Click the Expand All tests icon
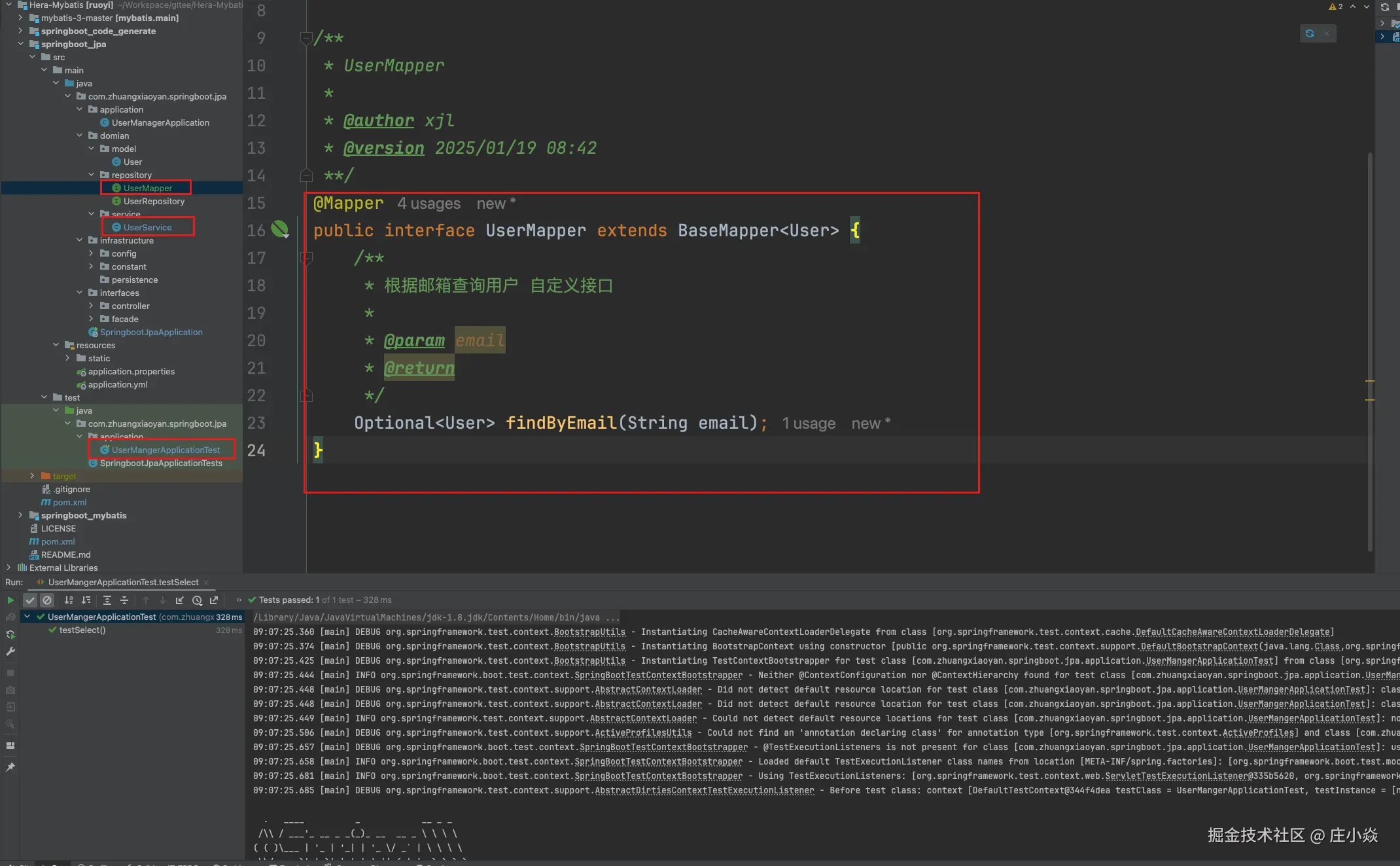Viewport: 1400px width, 866px height. tap(107, 600)
